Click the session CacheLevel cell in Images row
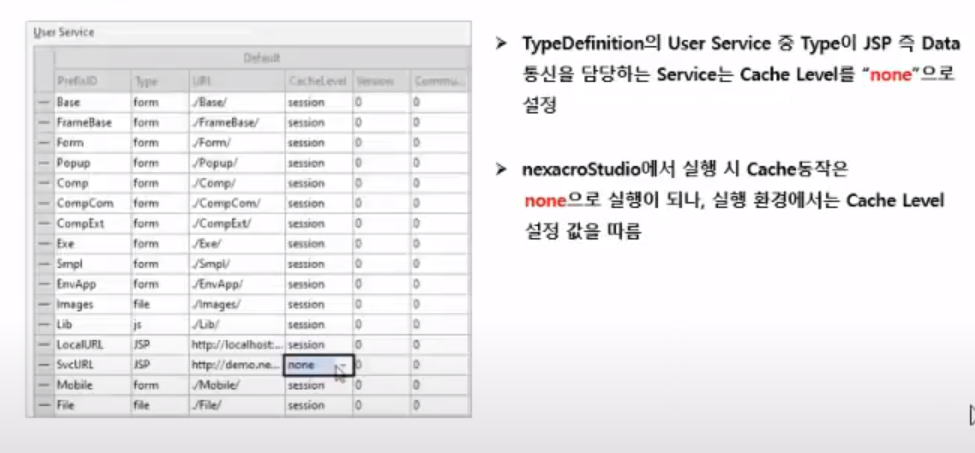This screenshot has height=453, width=975. pyautogui.click(x=318, y=304)
